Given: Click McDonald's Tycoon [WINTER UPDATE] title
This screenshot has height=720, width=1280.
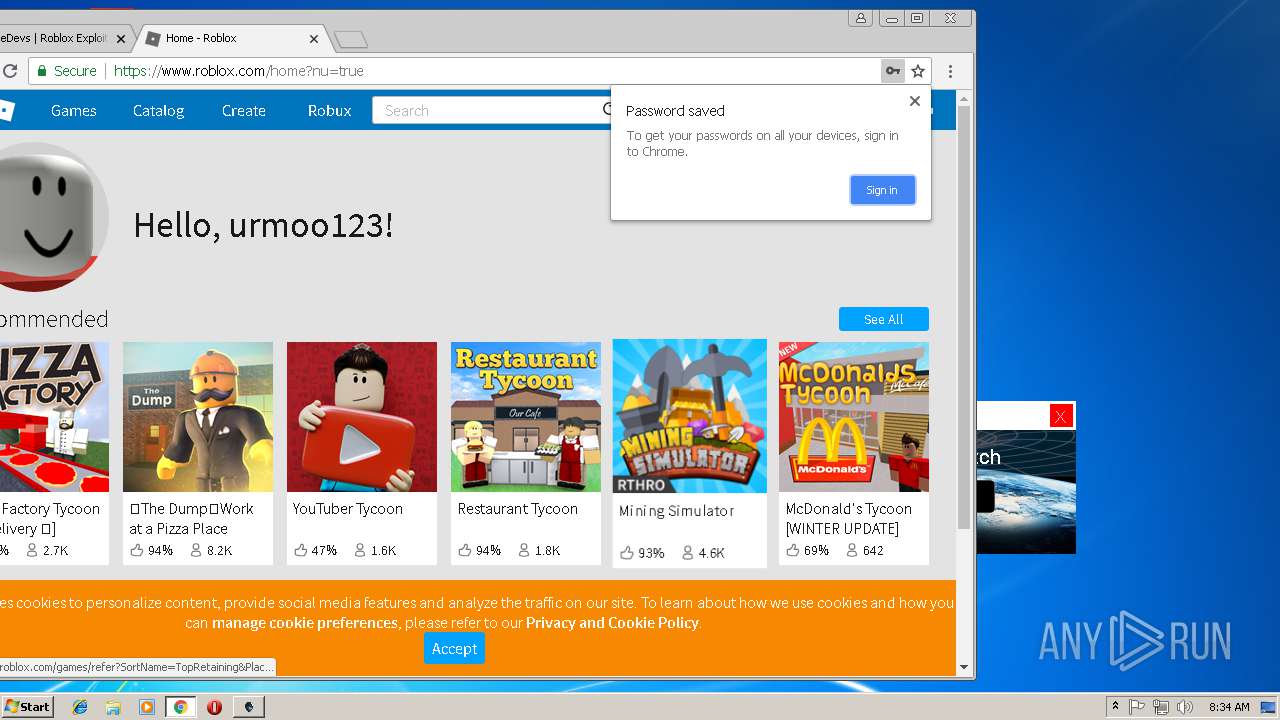Looking at the screenshot, I should [849, 519].
